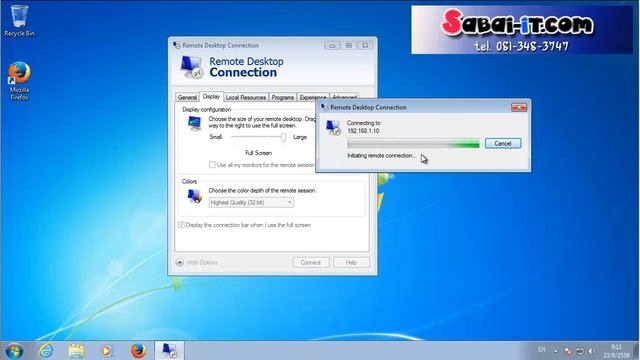Launch Windows Media Player from taskbar
Screen dimensions: 640x360
coord(107,351)
